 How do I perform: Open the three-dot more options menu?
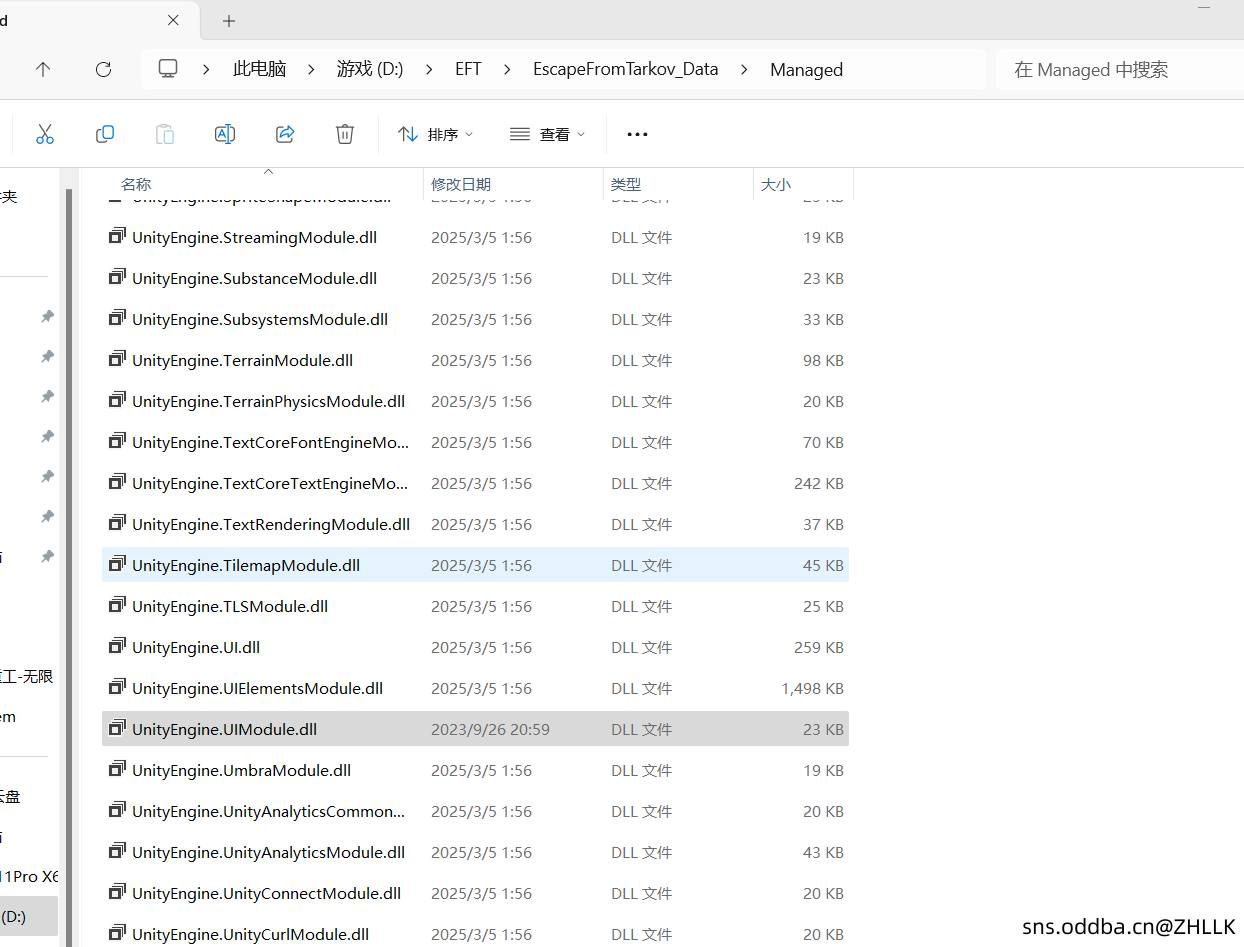click(x=637, y=134)
